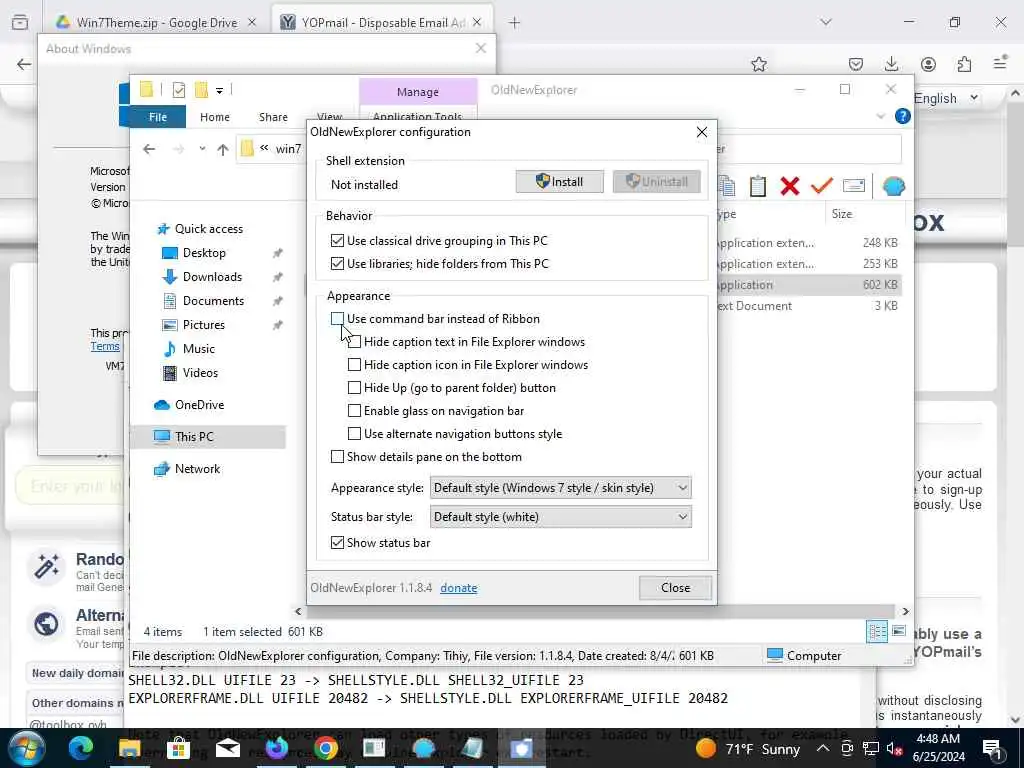Screen dimensions: 1024x768
Task: Open Status bar style dropdown
Action: [x=560, y=517]
